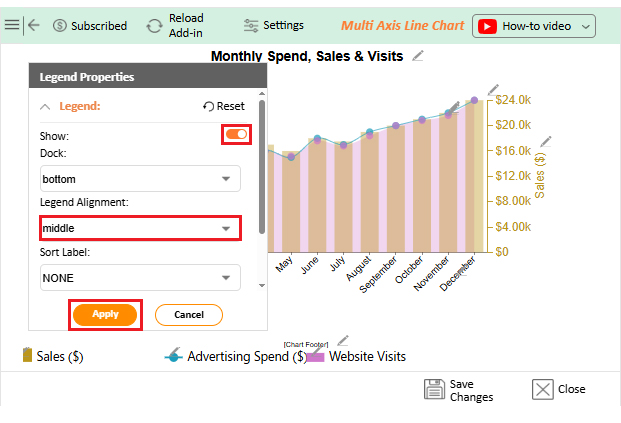Open Legend Alignment dropdown
The image size is (621, 423).
coord(140,228)
